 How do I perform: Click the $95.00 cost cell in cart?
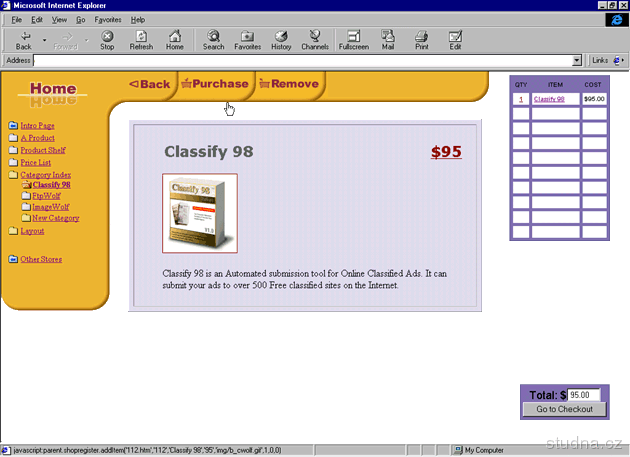[x=594, y=99]
